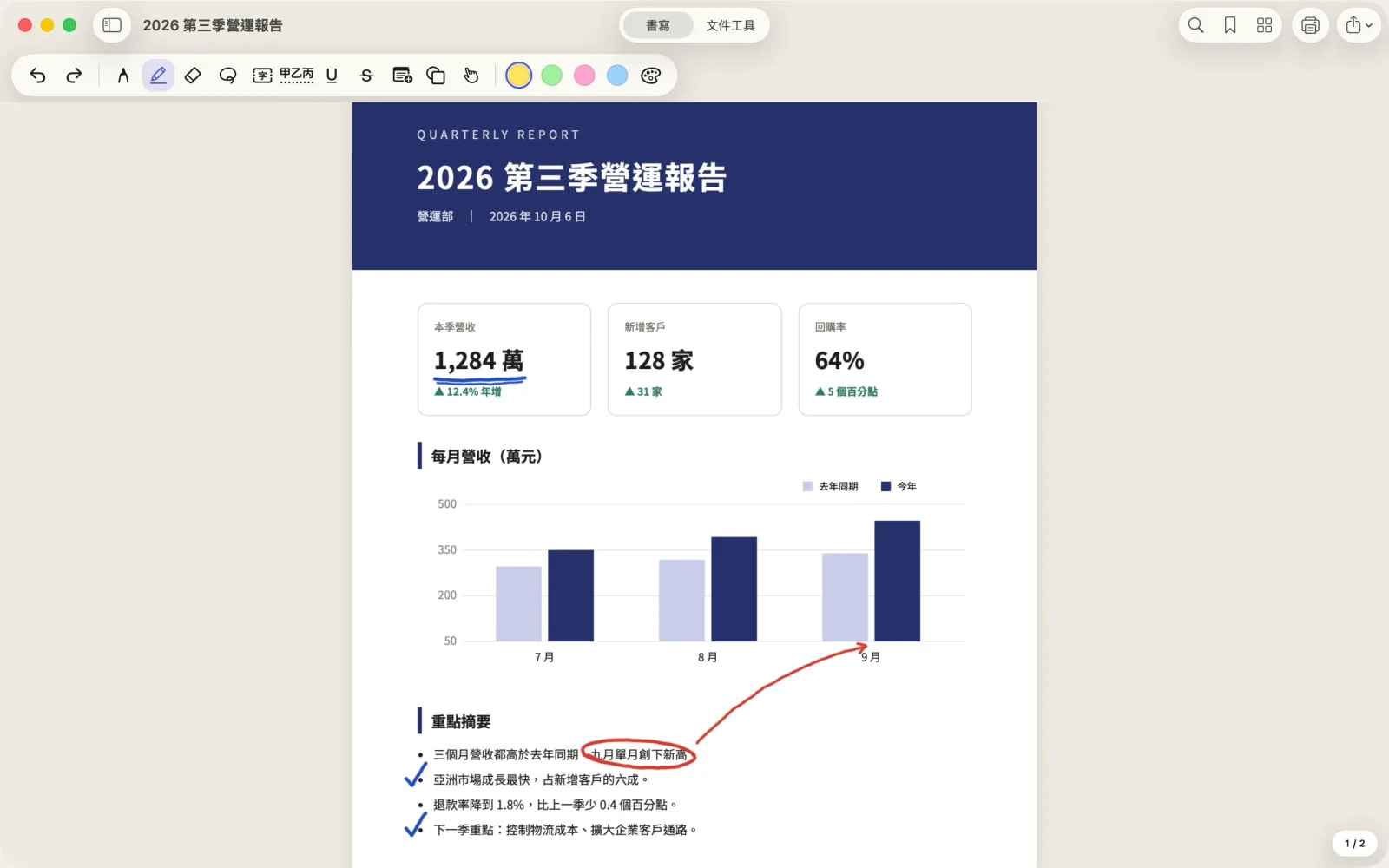Viewport: 1389px width, 868px height.
Task: Switch to the 文件工具 tab
Action: 730,25
